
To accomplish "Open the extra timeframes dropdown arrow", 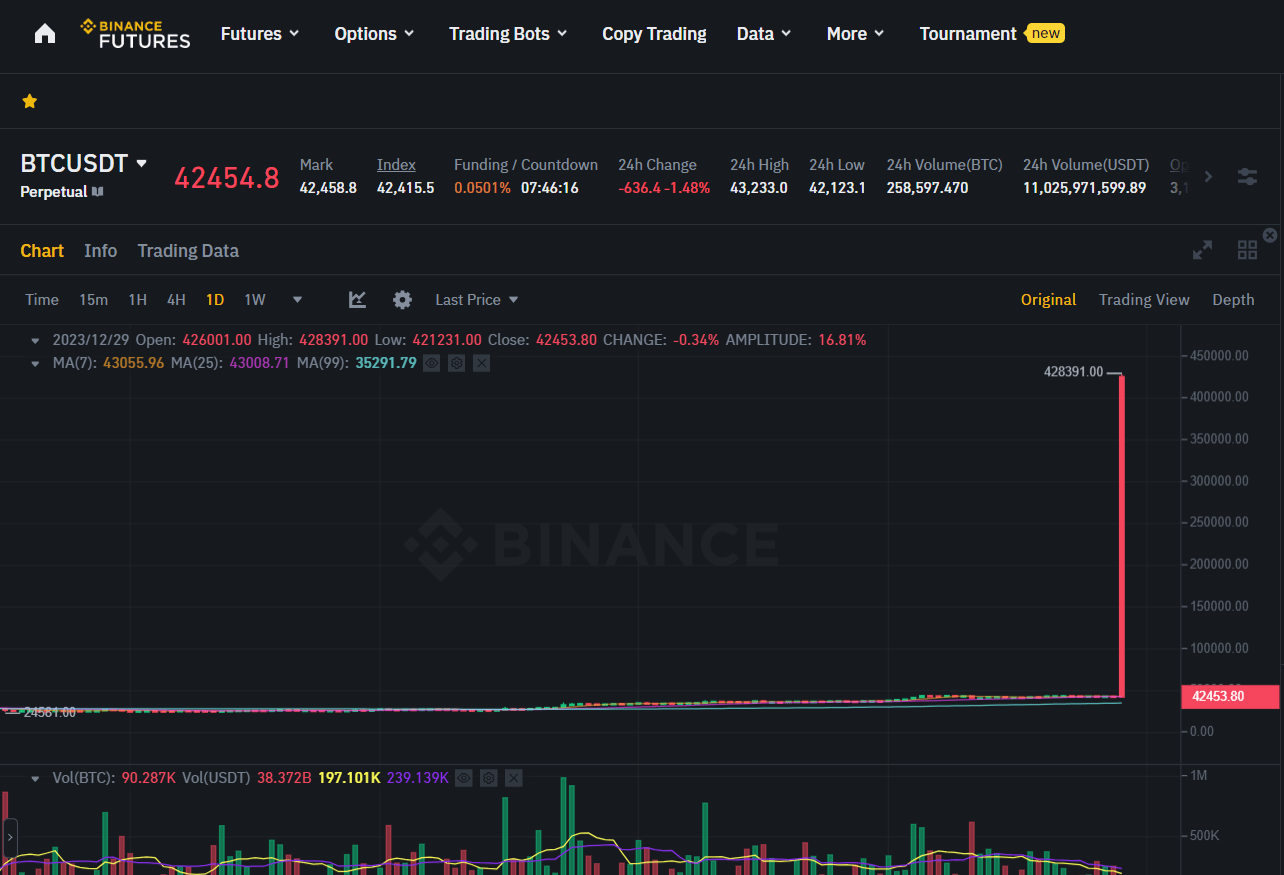I will click(x=296, y=299).
